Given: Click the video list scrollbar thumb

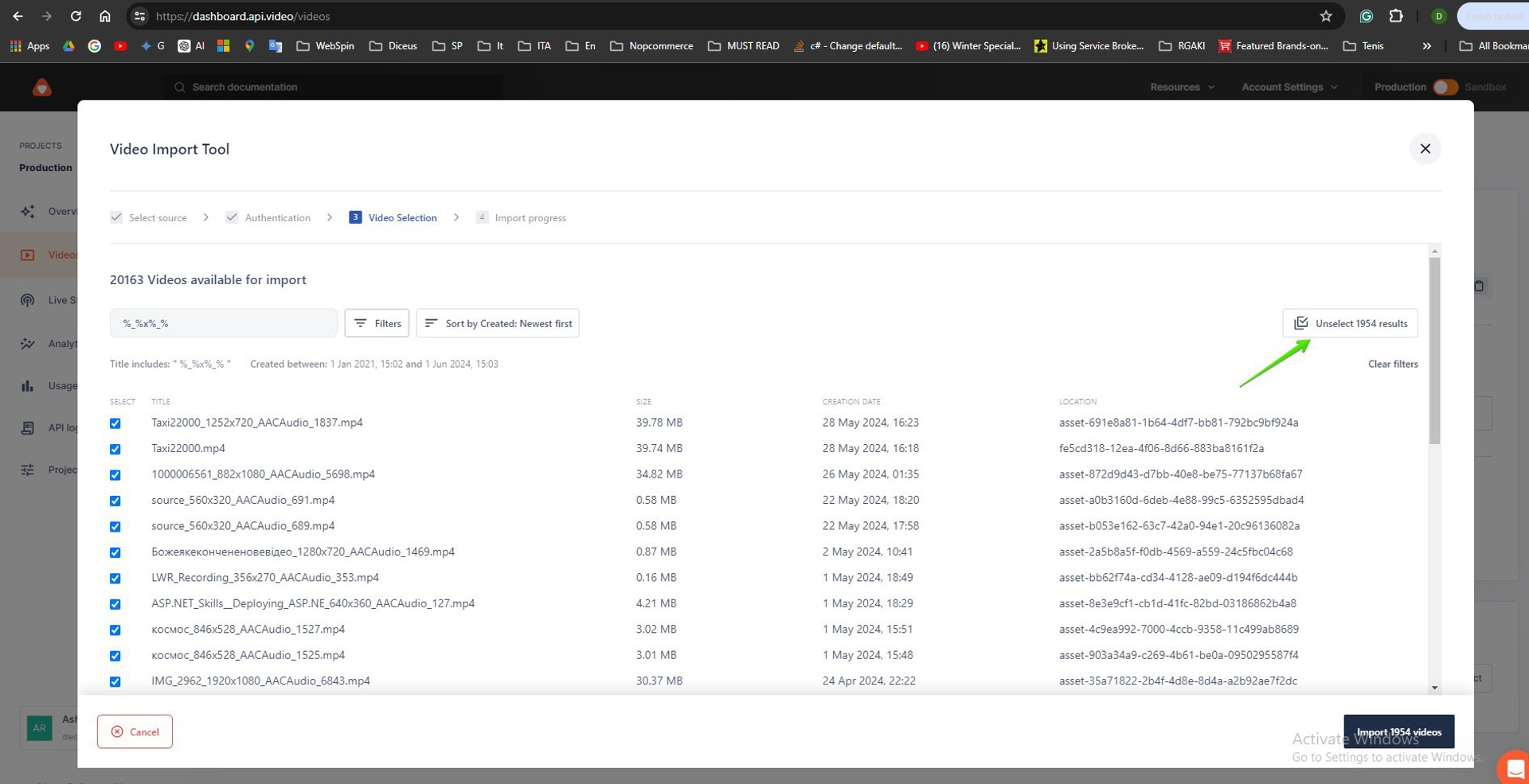Looking at the screenshot, I should (1434, 351).
